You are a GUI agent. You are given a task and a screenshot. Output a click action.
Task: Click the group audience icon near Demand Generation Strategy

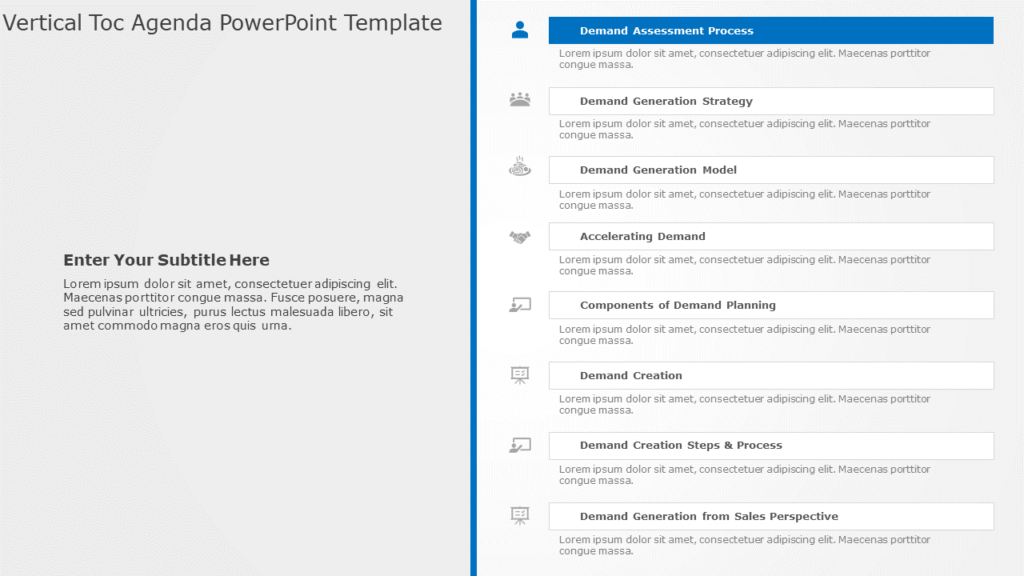point(518,97)
